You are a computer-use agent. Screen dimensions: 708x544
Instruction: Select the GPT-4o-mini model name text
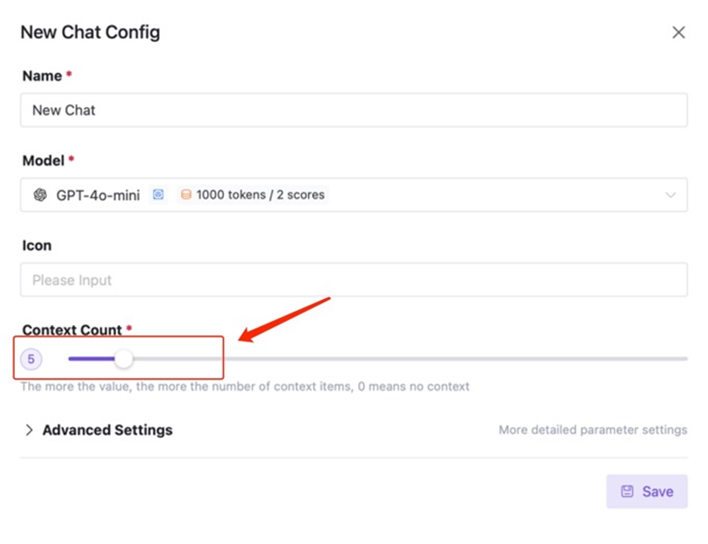(98, 195)
